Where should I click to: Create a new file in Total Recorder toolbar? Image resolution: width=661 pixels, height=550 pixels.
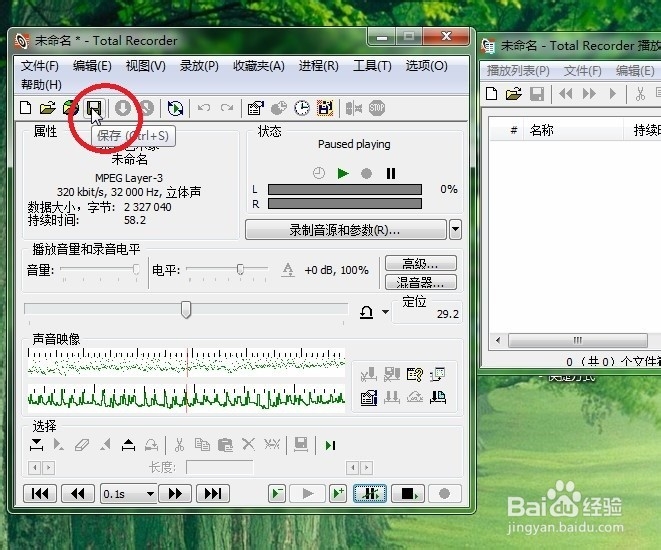coord(26,108)
